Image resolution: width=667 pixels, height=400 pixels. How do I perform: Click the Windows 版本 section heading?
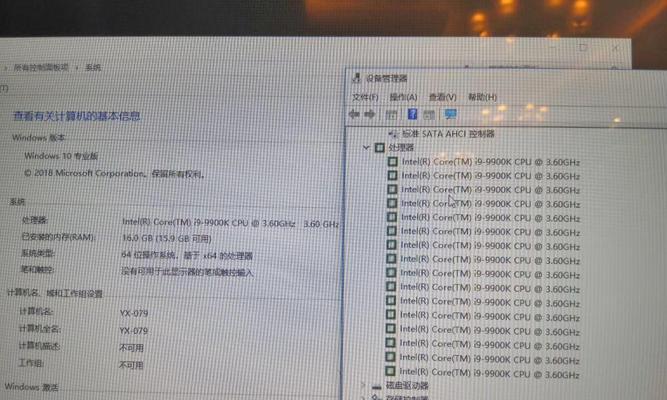38,138
